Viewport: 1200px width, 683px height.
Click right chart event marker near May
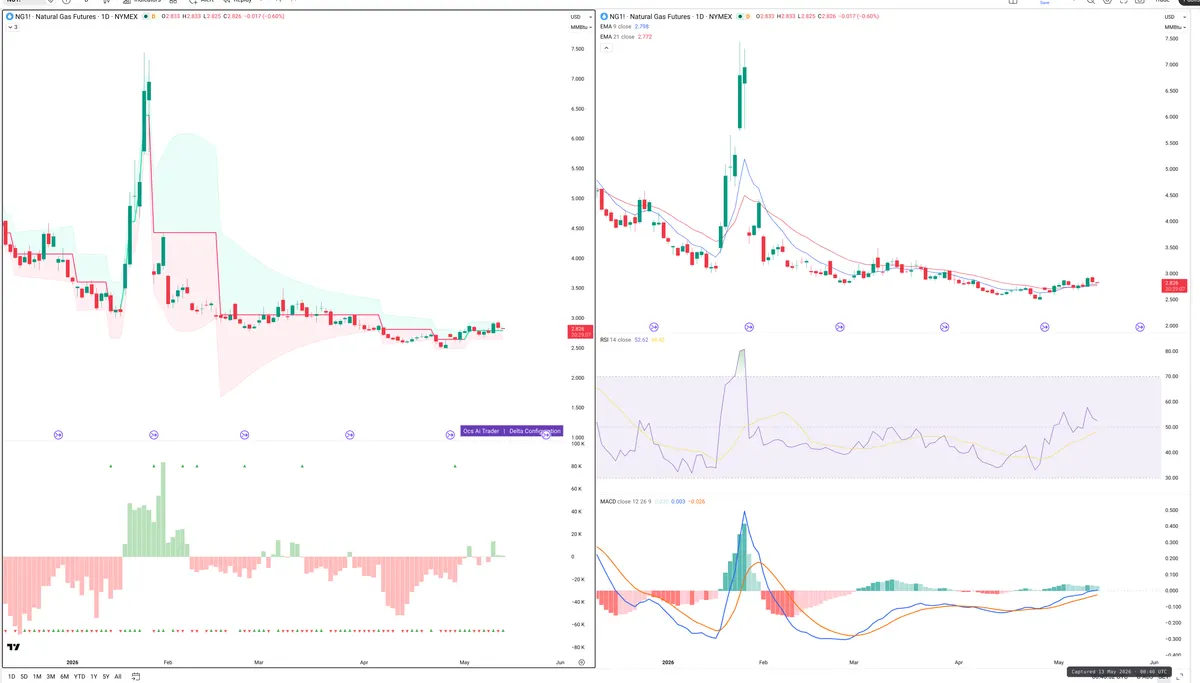pyautogui.click(x=1045, y=326)
